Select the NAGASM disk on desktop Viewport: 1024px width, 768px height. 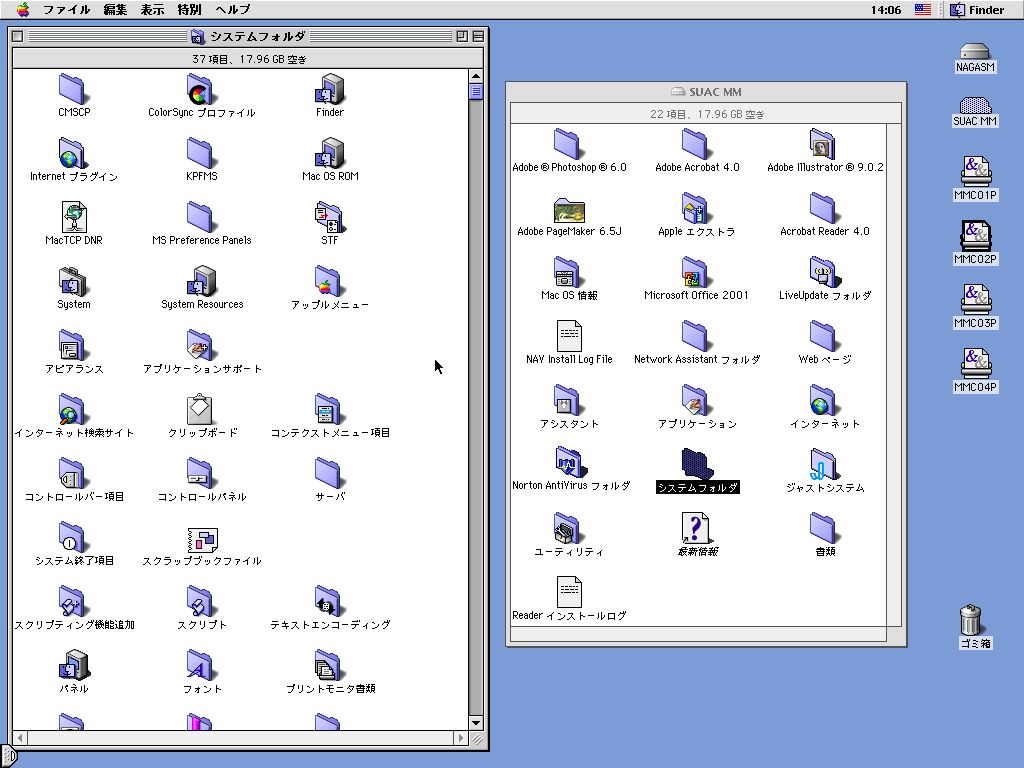(x=974, y=52)
